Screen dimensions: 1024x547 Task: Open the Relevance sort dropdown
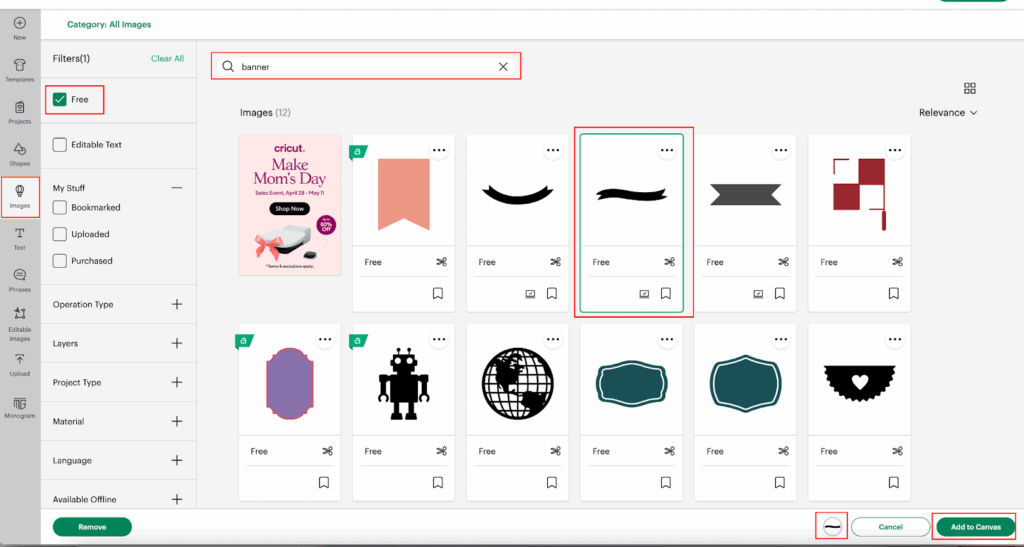(x=947, y=113)
